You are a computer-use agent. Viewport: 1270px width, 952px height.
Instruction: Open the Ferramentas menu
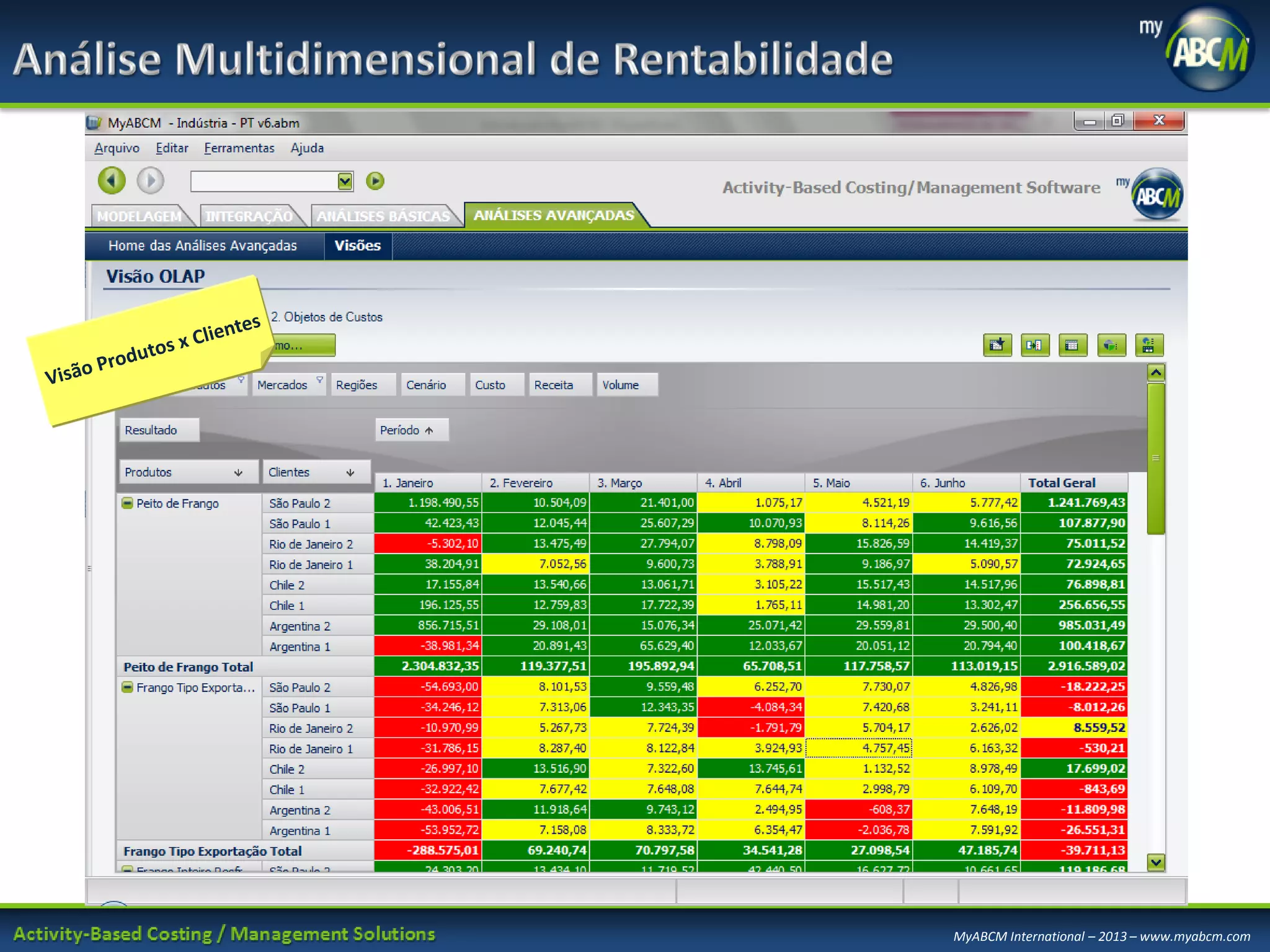[239, 148]
